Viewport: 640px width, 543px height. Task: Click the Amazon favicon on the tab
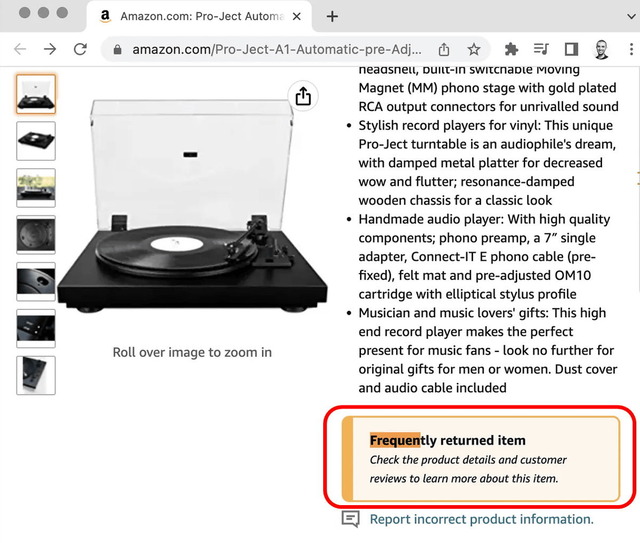pos(105,16)
